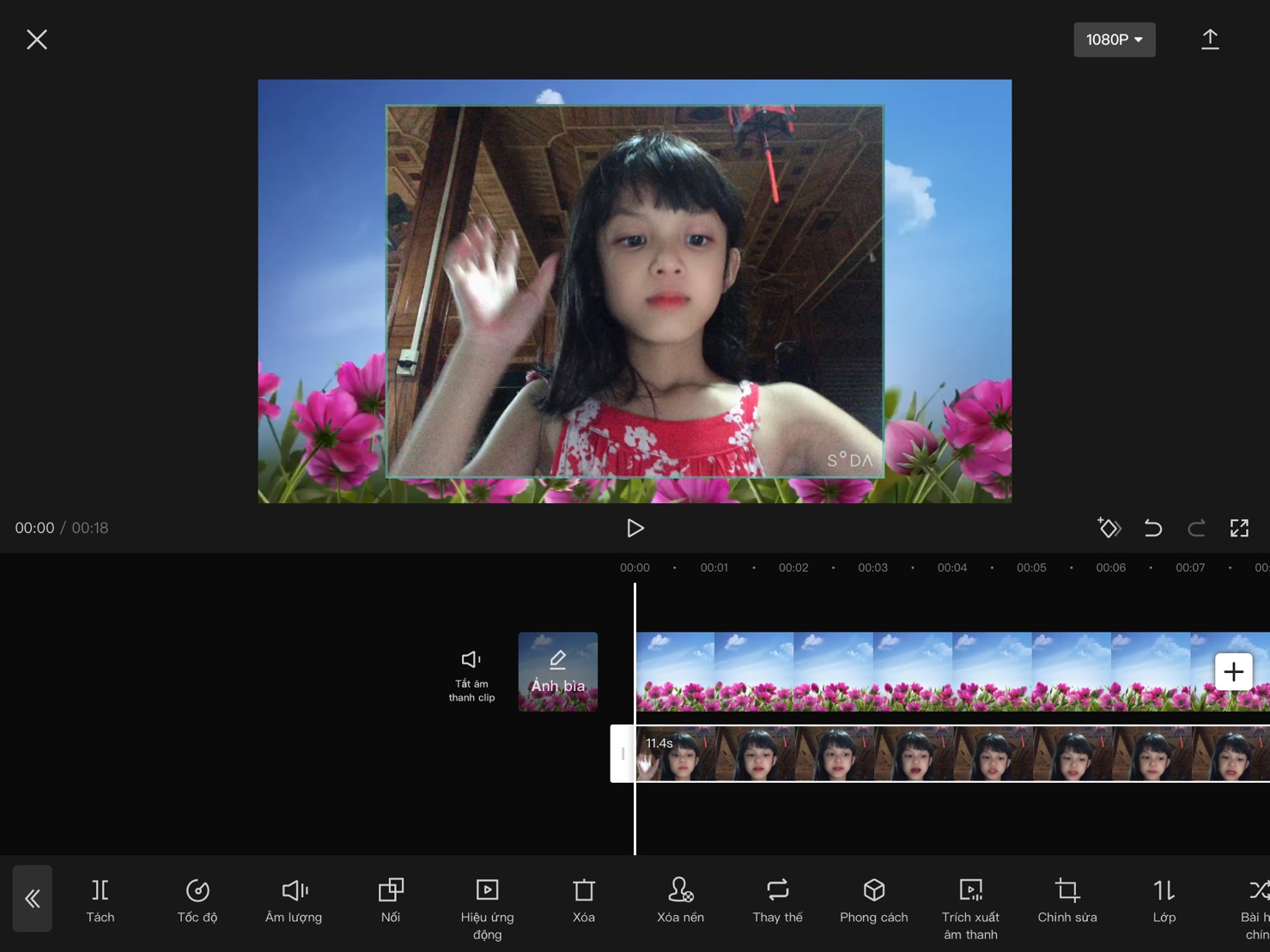This screenshot has height=952, width=1270.
Task: Open the Phong cách style tool
Action: click(x=873, y=900)
